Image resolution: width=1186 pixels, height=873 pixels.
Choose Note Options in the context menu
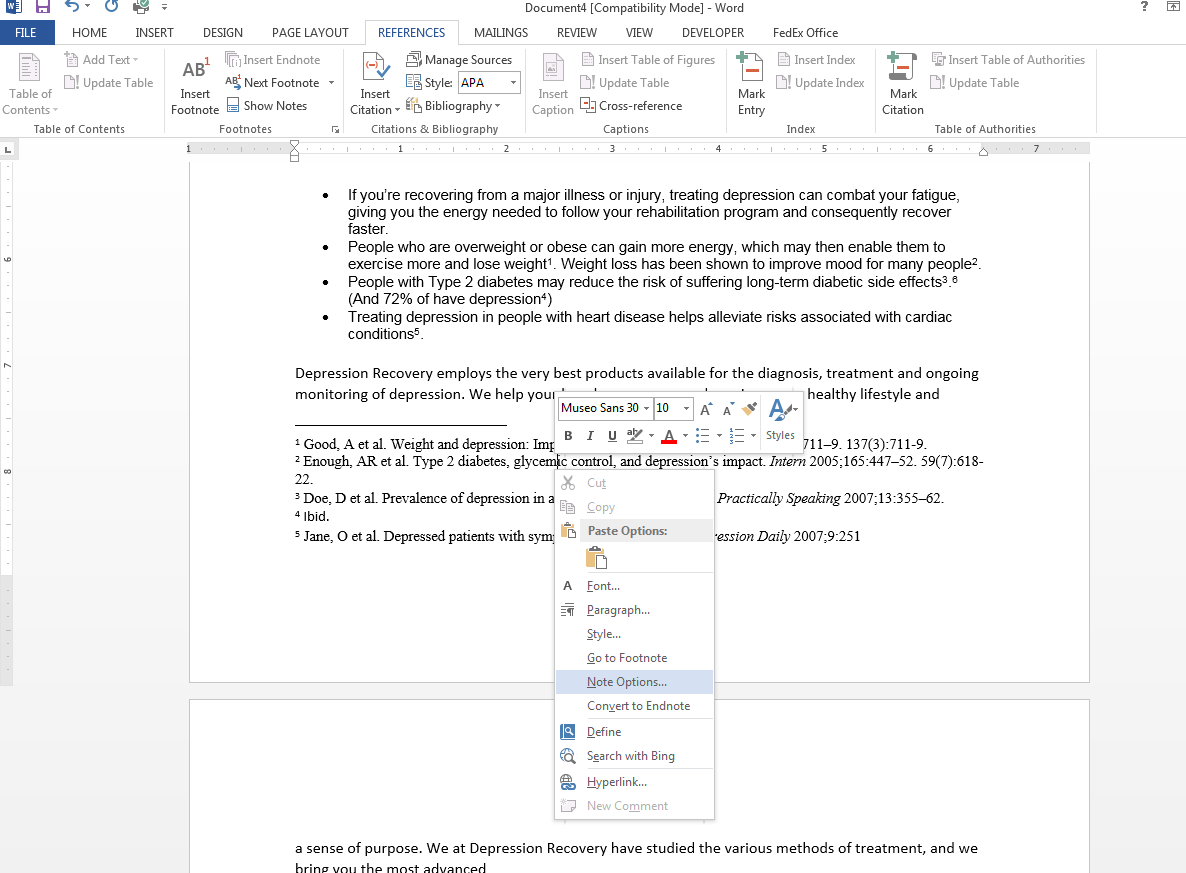click(626, 682)
